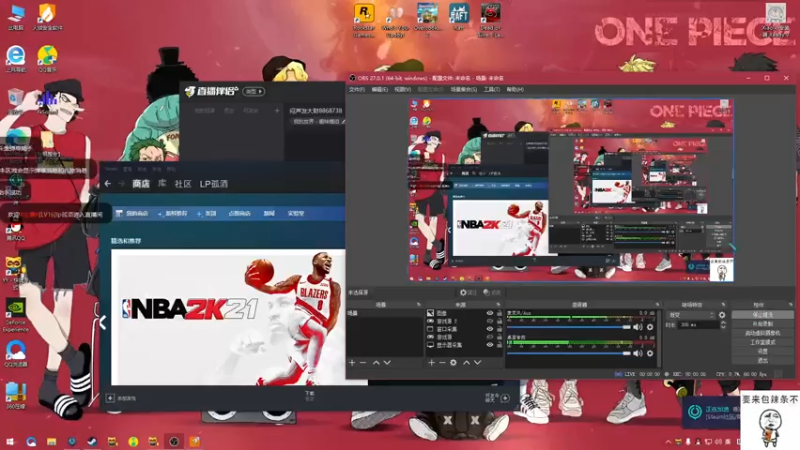Click the 退出 button in OBS Controls

coord(762,361)
